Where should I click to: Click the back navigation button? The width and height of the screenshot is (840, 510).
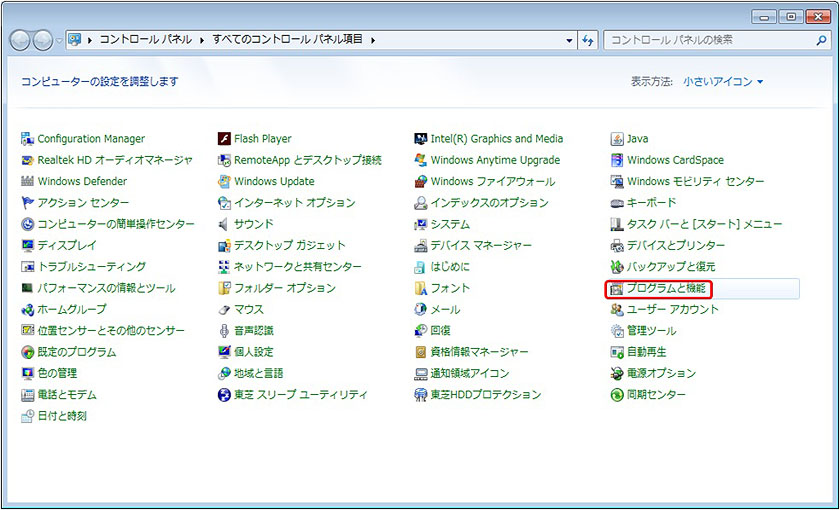click(x=20, y=40)
